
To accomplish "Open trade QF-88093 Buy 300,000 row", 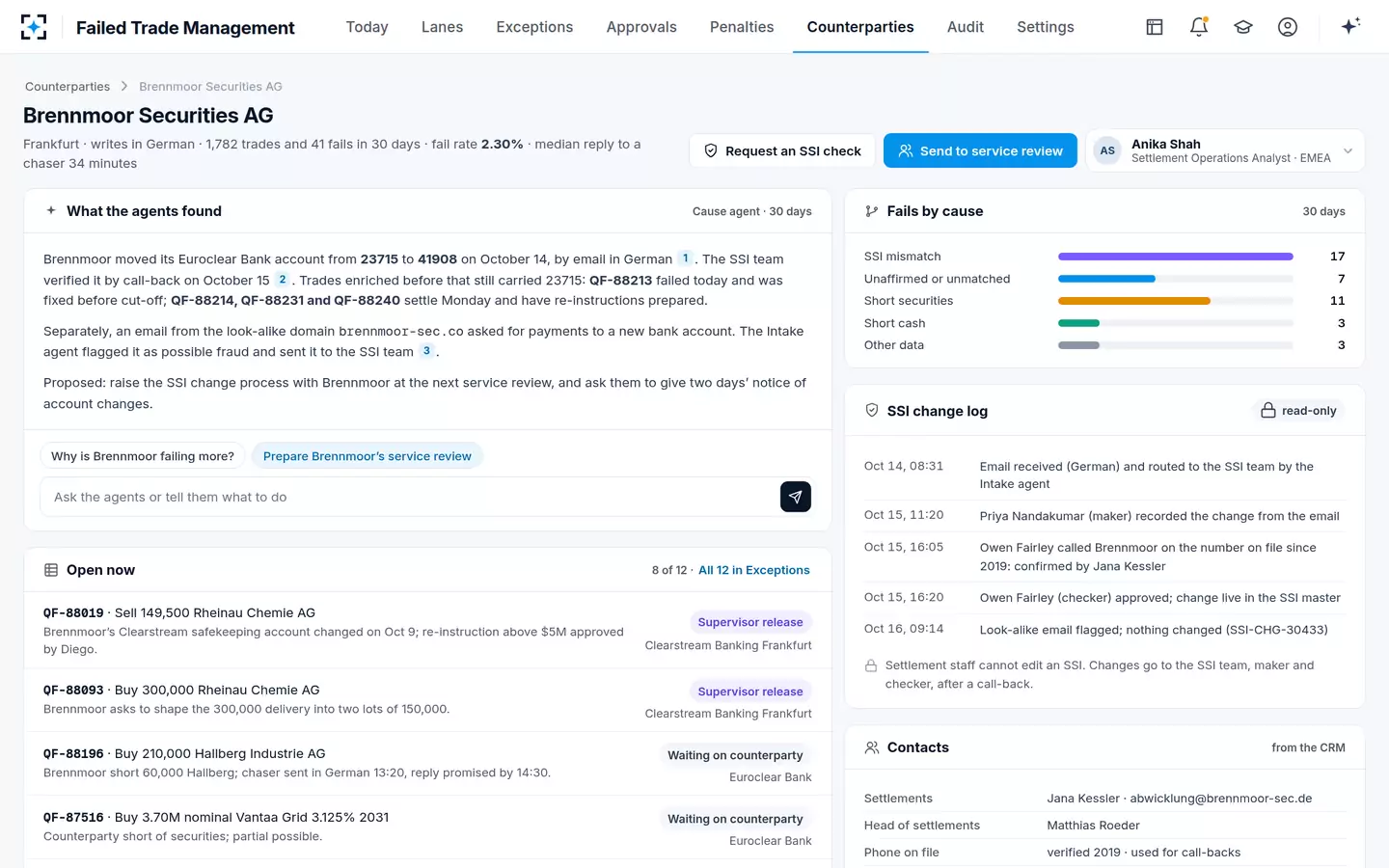I will pyautogui.click(x=427, y=701).
